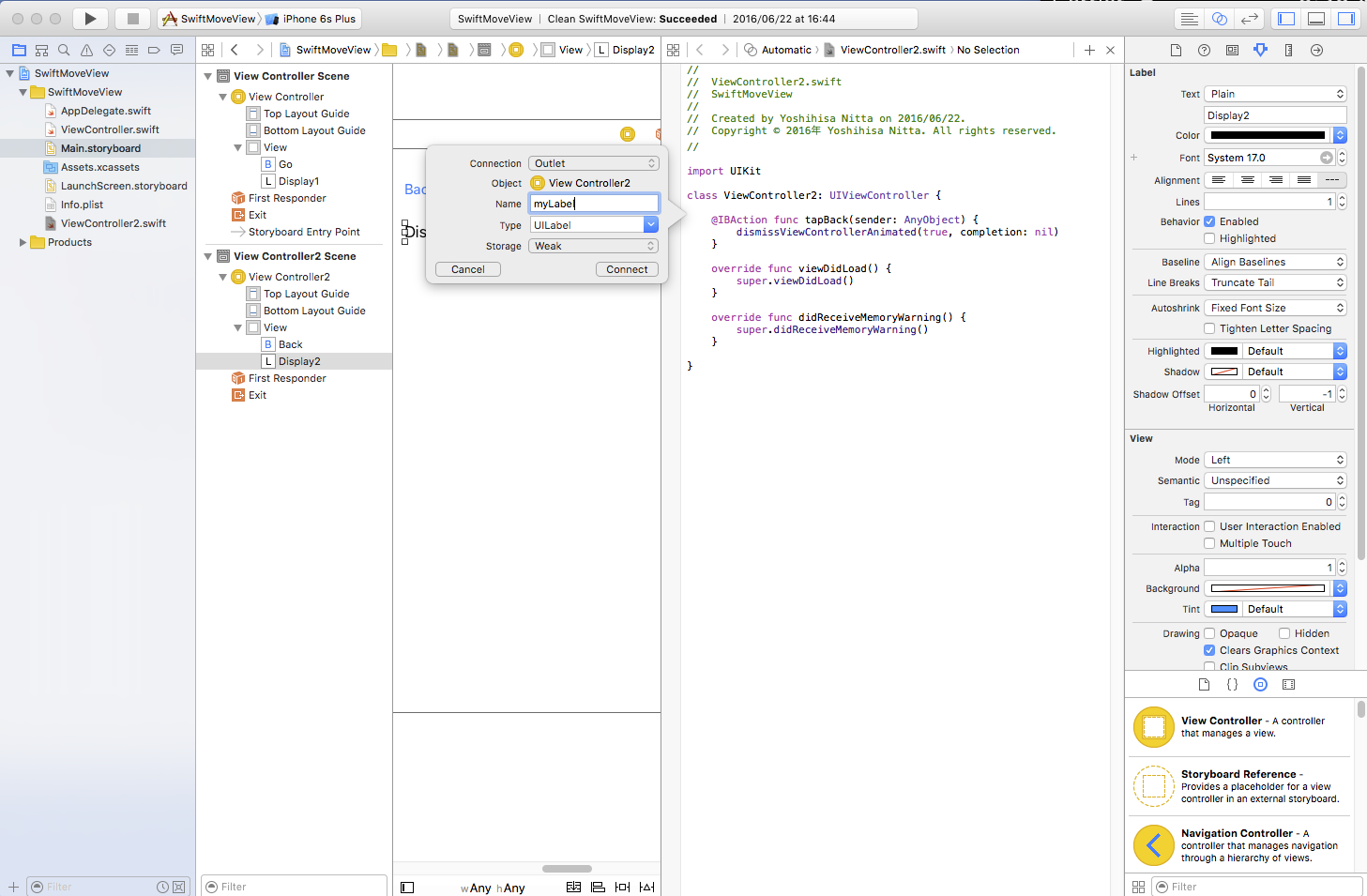Check the Hidden drawing checkbox
The width and height of the screenshot is (1367, 896).
pos(1284,633)
